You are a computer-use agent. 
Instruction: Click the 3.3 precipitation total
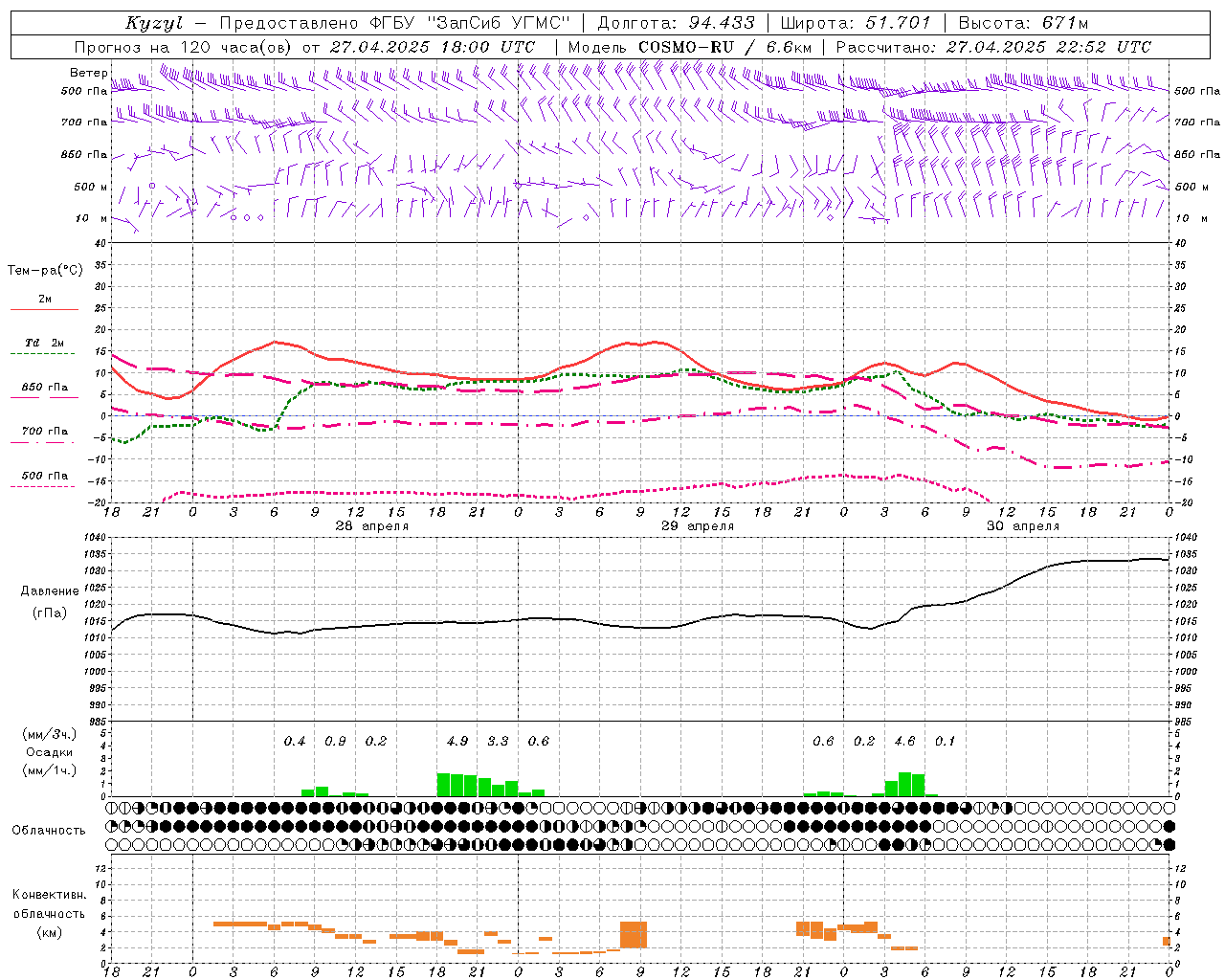tap(498, 741)
